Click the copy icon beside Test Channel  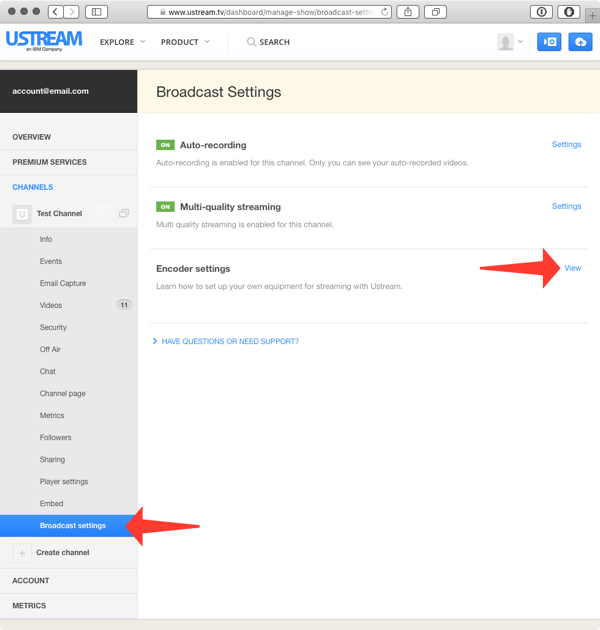[124, 213]
